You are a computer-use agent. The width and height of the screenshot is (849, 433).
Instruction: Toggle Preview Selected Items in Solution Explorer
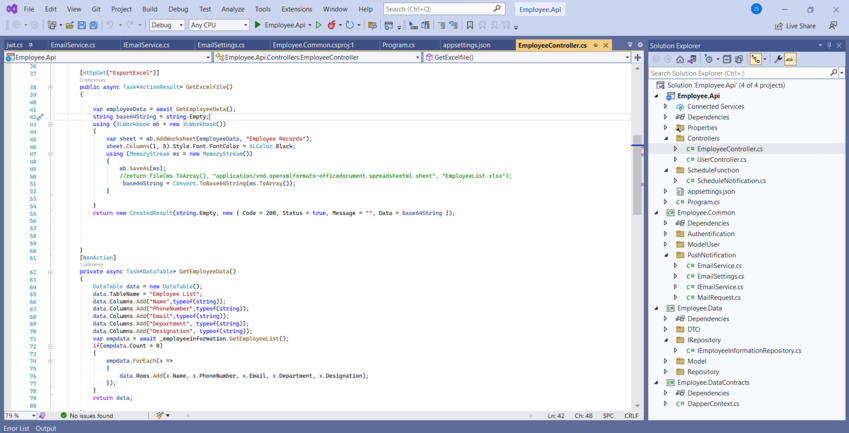pyautogui.click(x=790, y=59)
